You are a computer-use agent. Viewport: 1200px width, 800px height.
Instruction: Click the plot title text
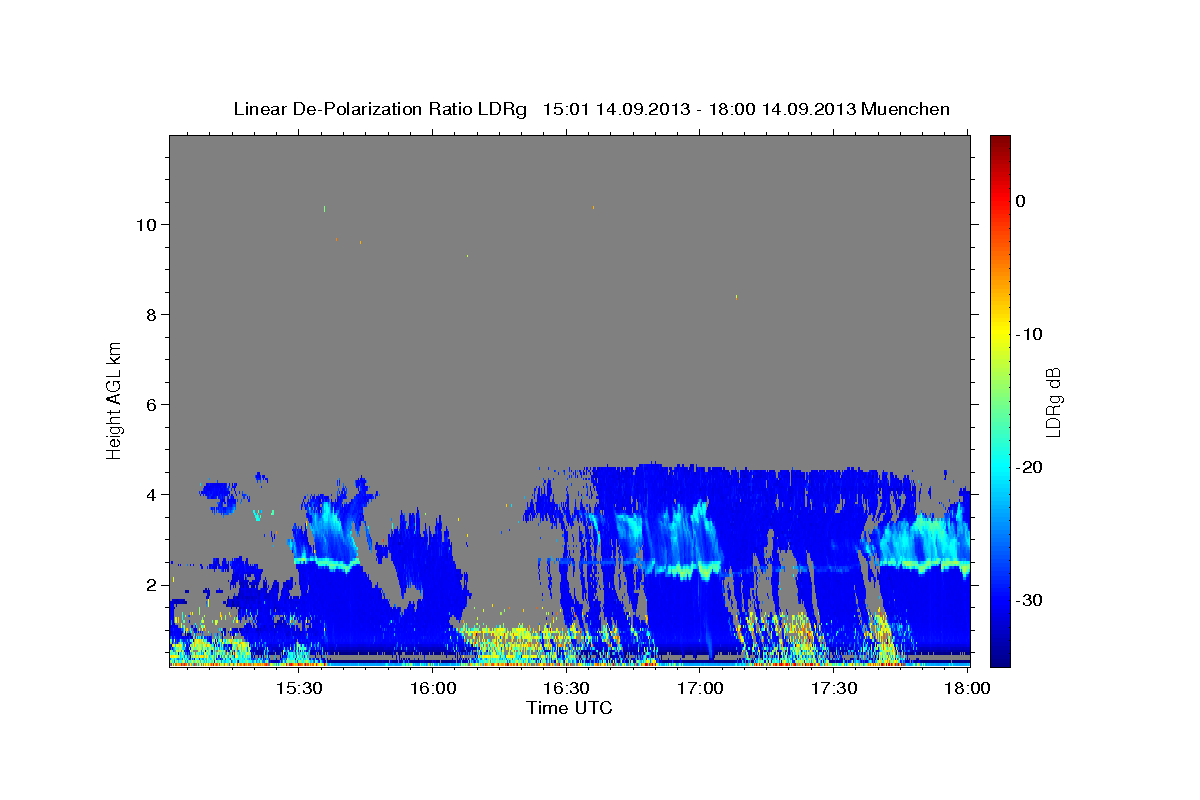pos(591,109)
